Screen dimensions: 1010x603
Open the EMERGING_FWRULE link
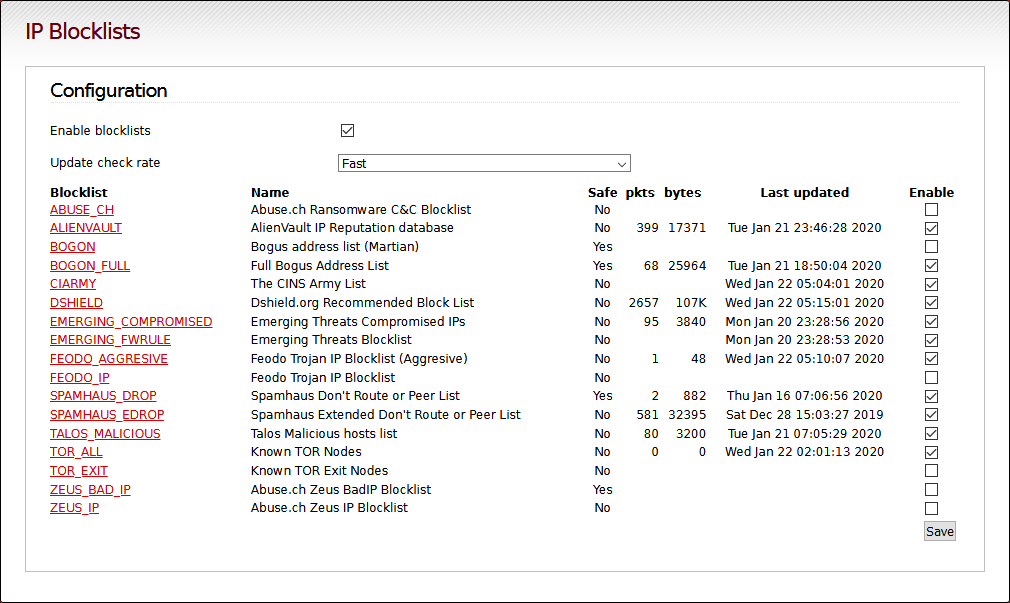point(111,340)
